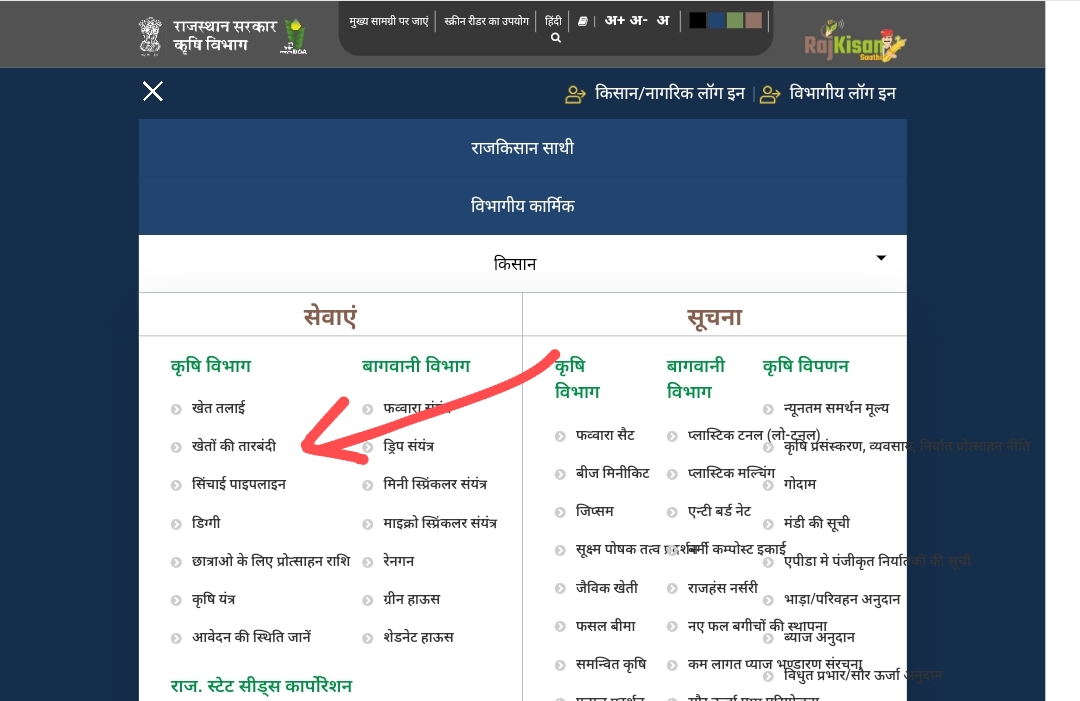
Task: Click the farmer login user icon
Action: [575, 94]
